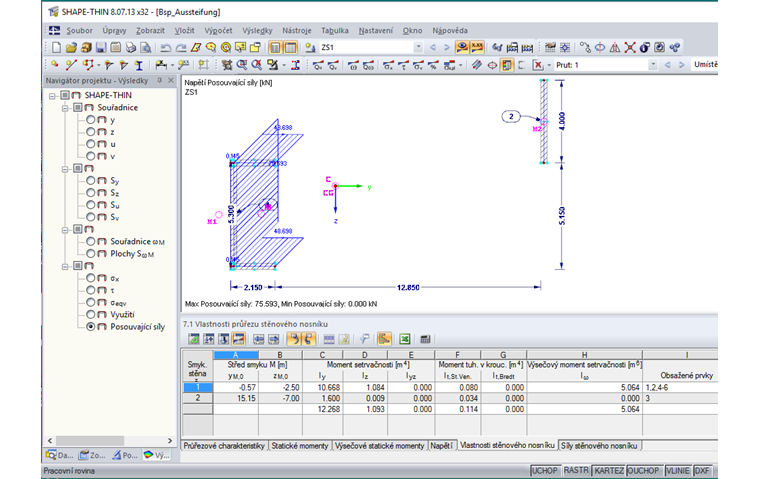Save the project with floppy icon

coord(101,48)
